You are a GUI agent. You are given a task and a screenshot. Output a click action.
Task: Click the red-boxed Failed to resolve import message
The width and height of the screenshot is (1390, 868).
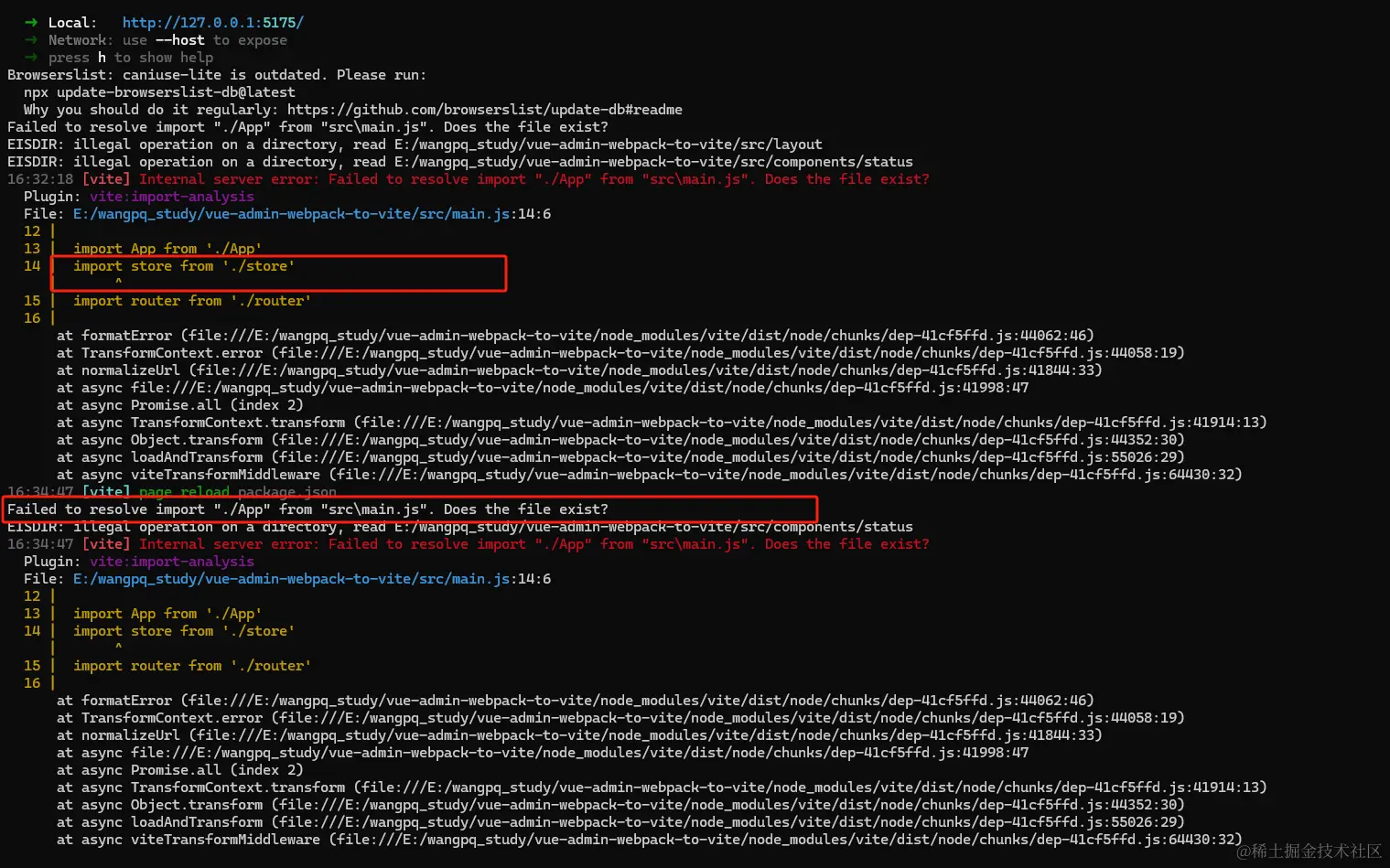[307, 509]
